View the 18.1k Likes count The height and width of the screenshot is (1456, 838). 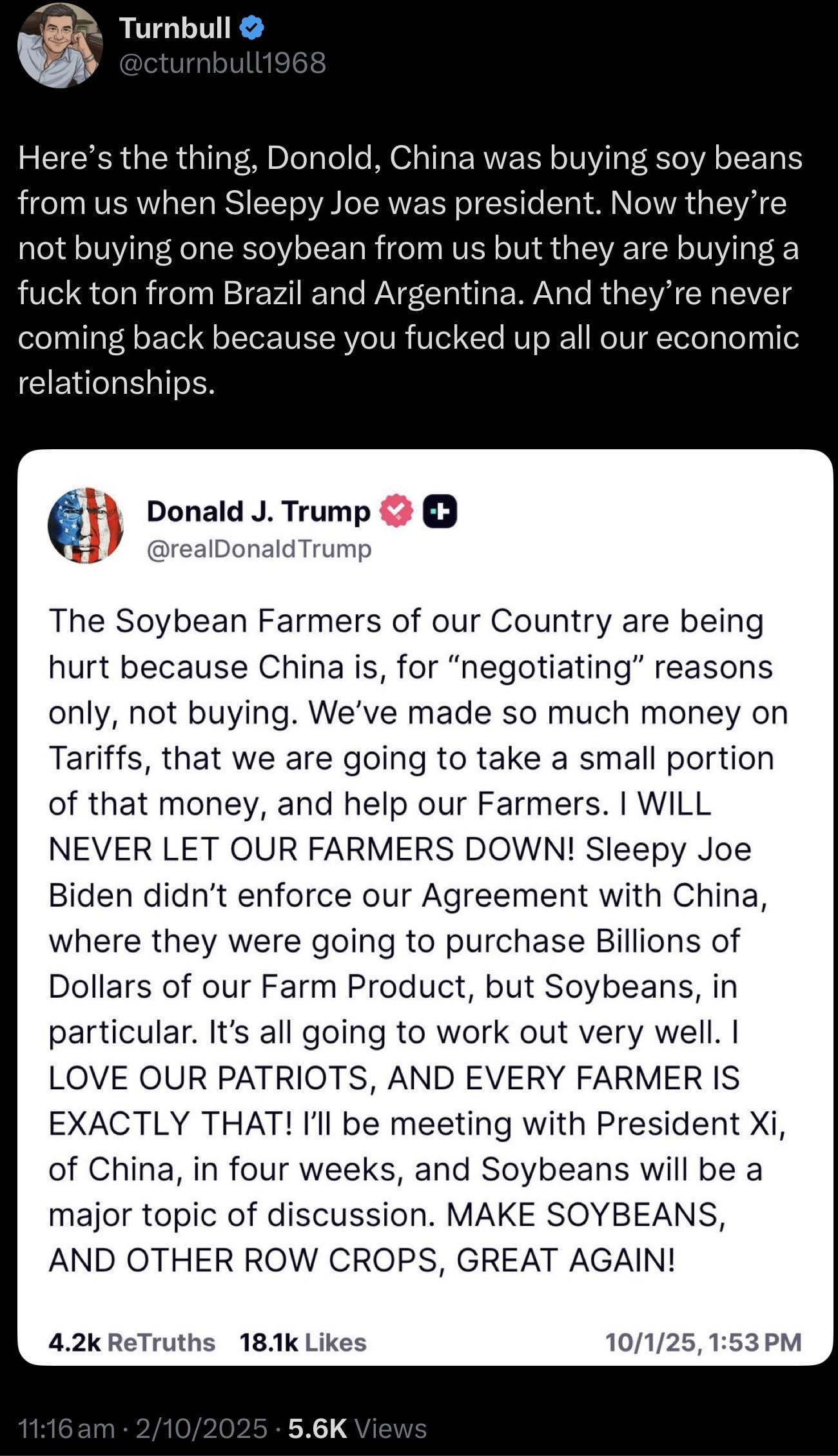coord(303,1343)
